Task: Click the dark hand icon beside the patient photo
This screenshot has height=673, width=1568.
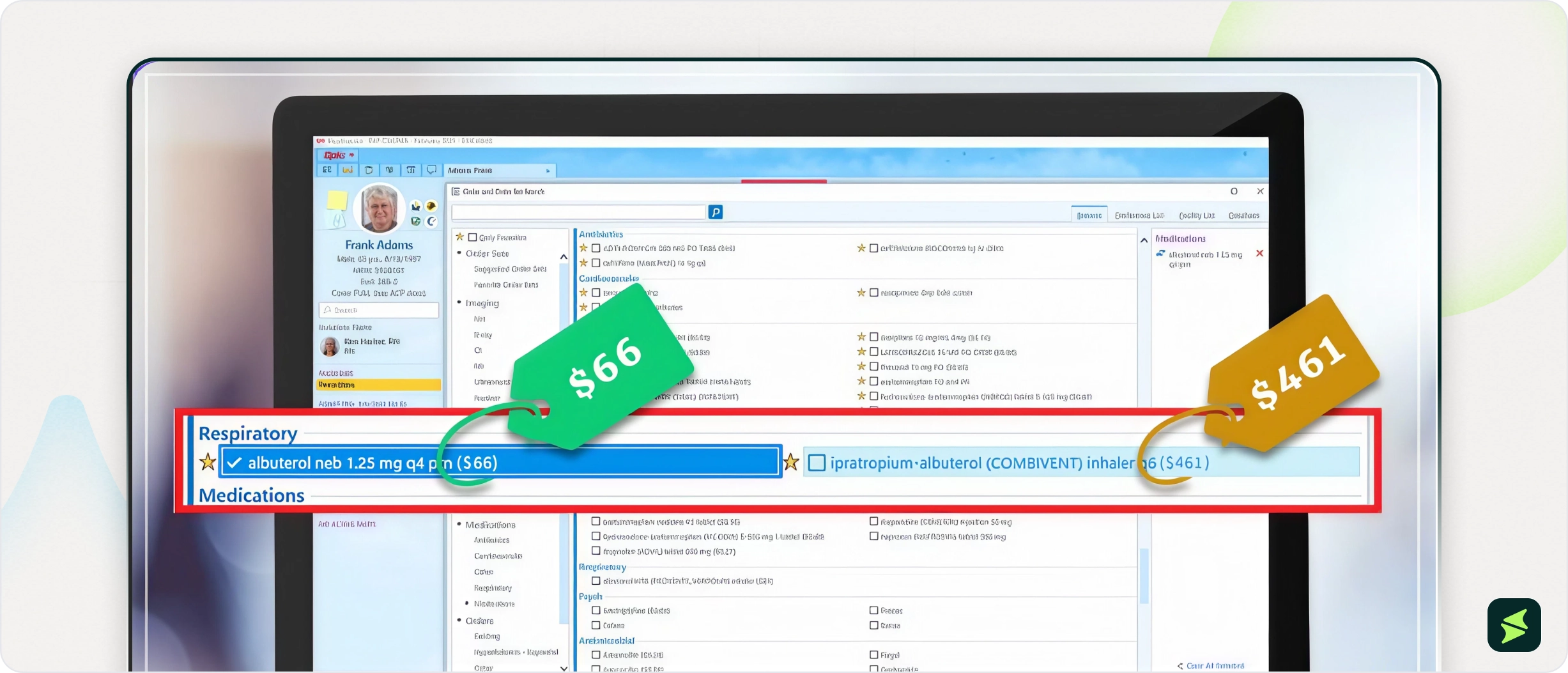Action: point(416,206)
